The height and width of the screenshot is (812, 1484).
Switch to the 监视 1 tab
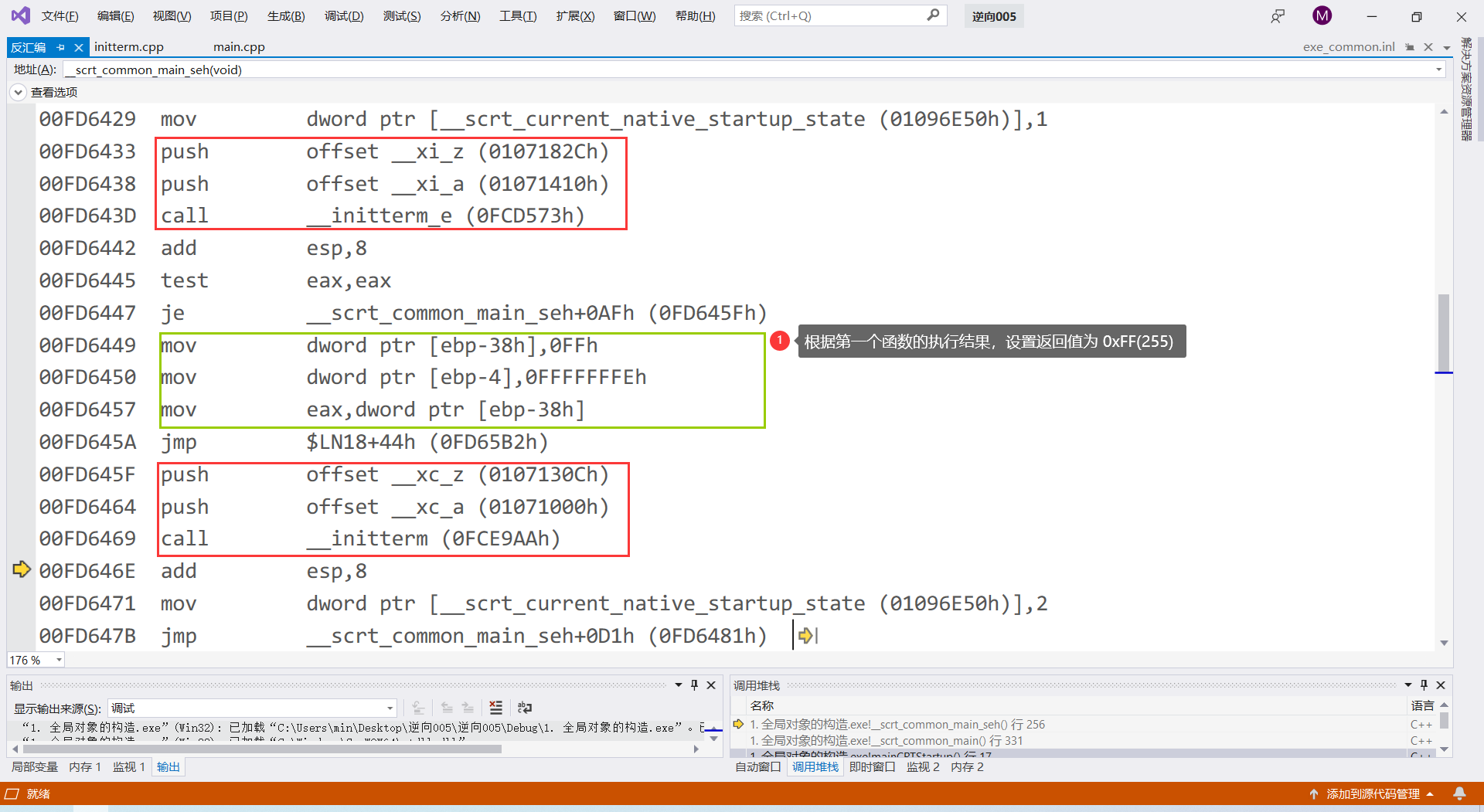click(129, 766)
